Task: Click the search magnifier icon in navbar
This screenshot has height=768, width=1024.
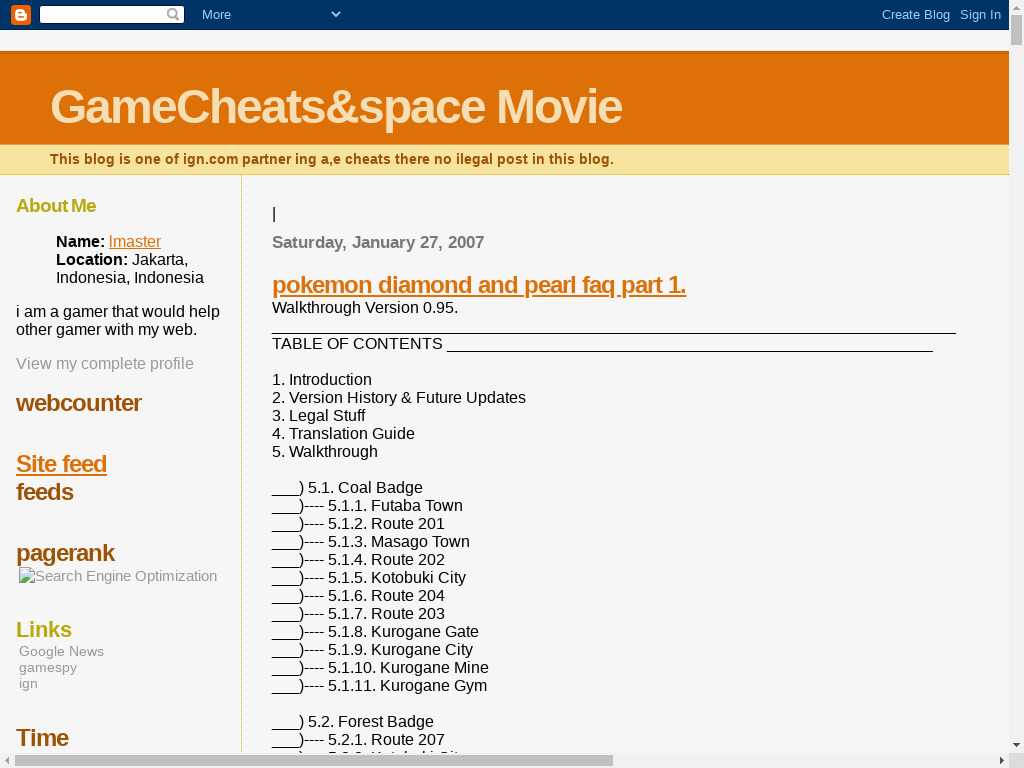Action: 173,15
